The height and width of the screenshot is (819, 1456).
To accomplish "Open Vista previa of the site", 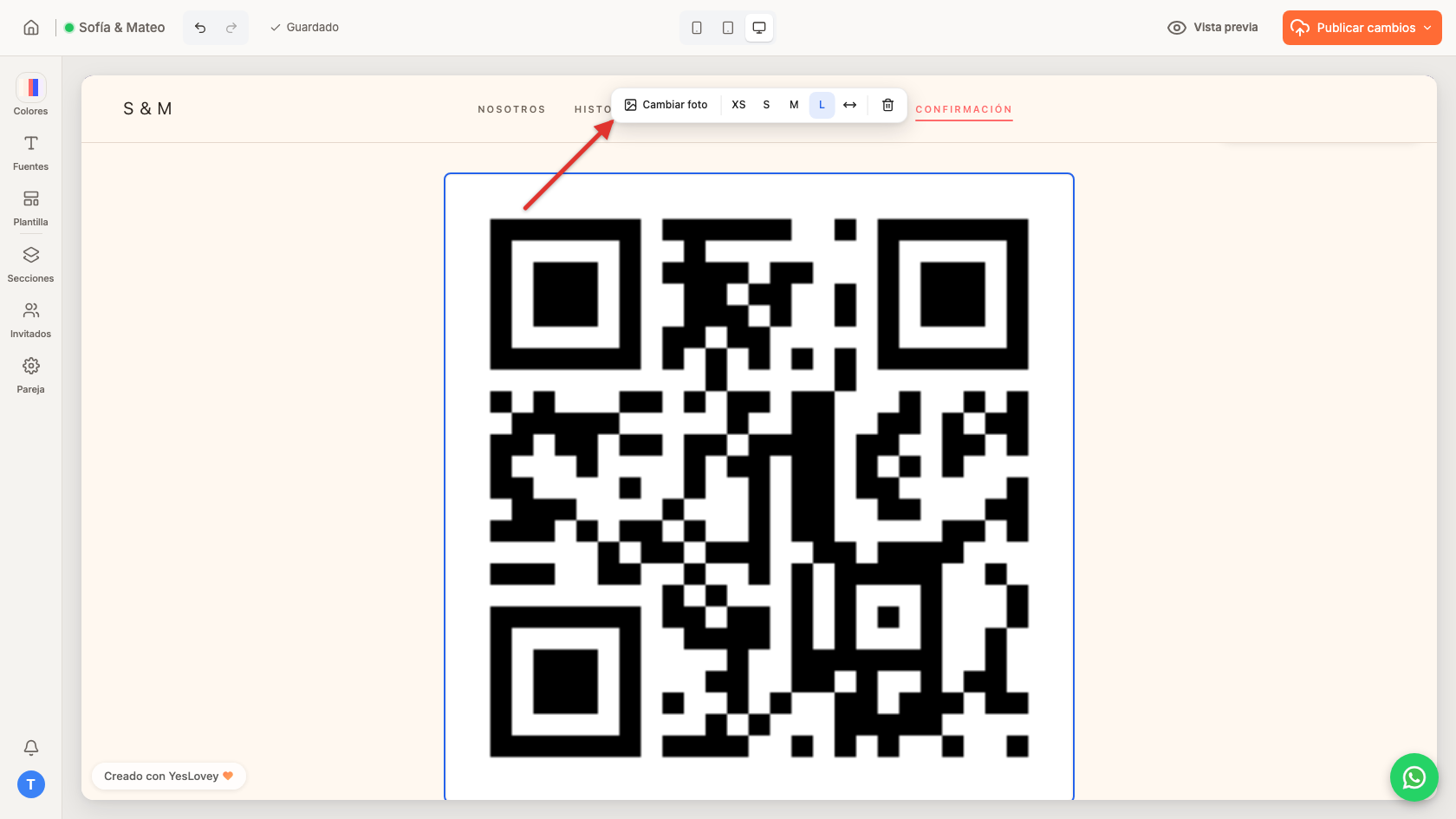I will pos(1212,28).
